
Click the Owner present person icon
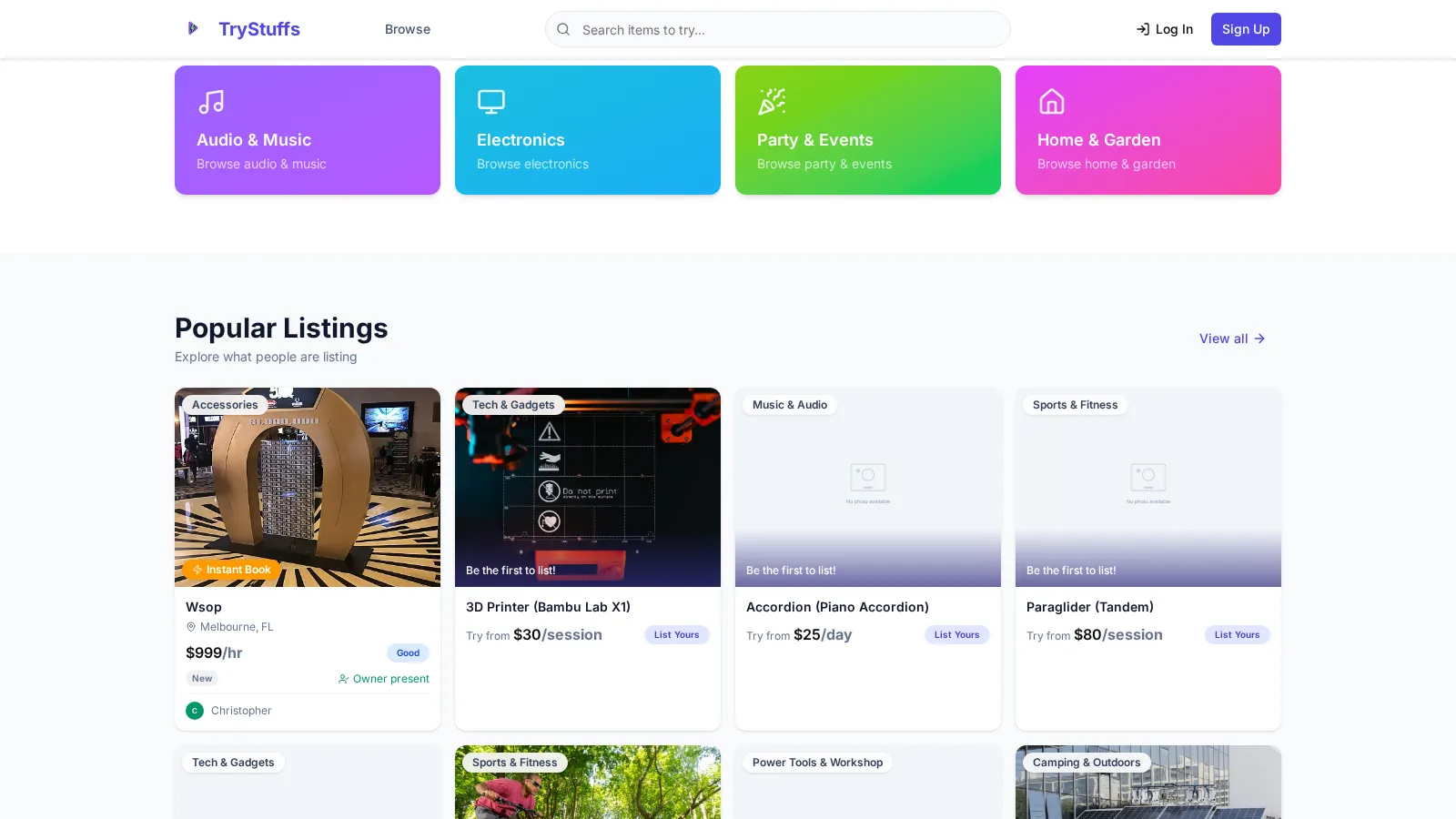(343, 679)
